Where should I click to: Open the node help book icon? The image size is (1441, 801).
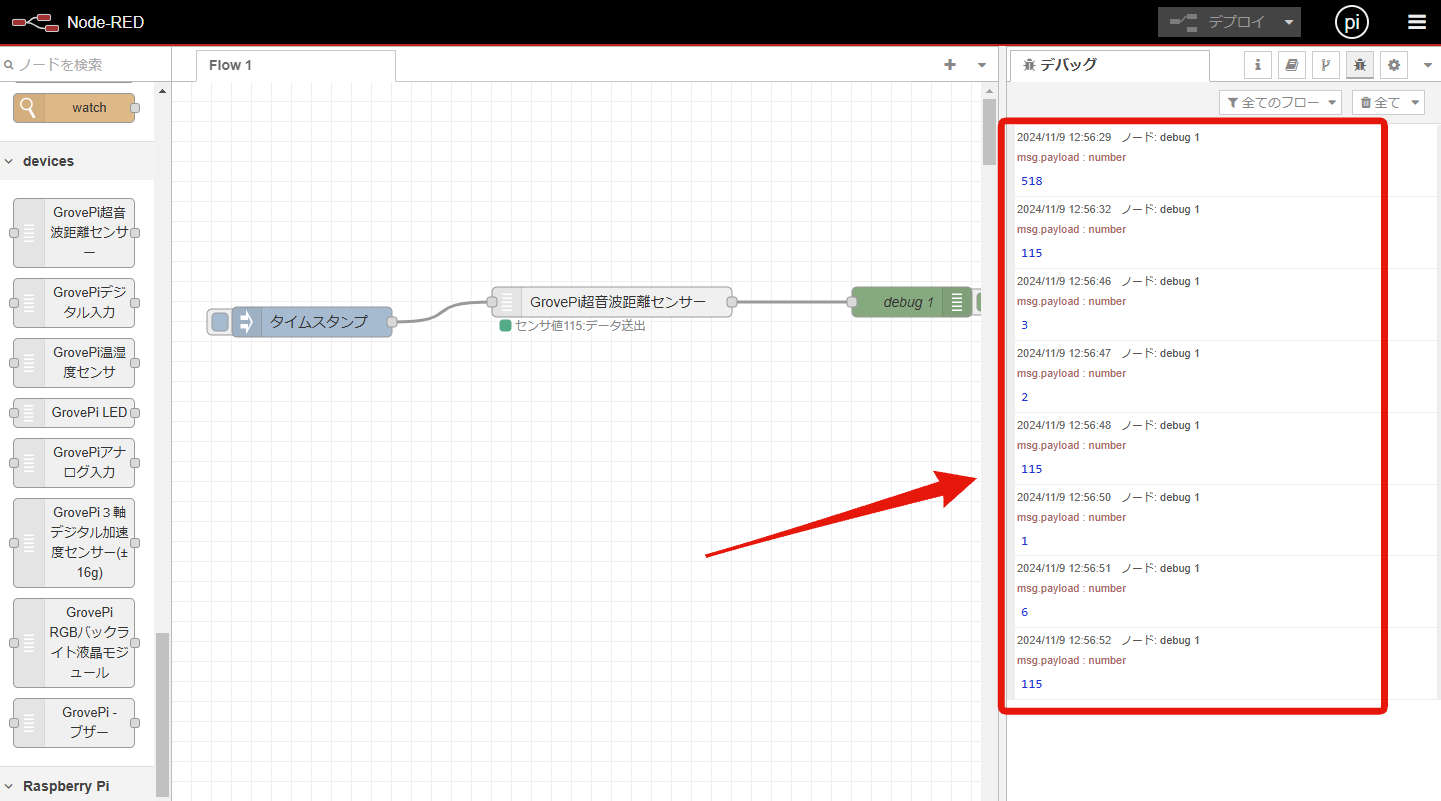click(x=1291, y=65)
